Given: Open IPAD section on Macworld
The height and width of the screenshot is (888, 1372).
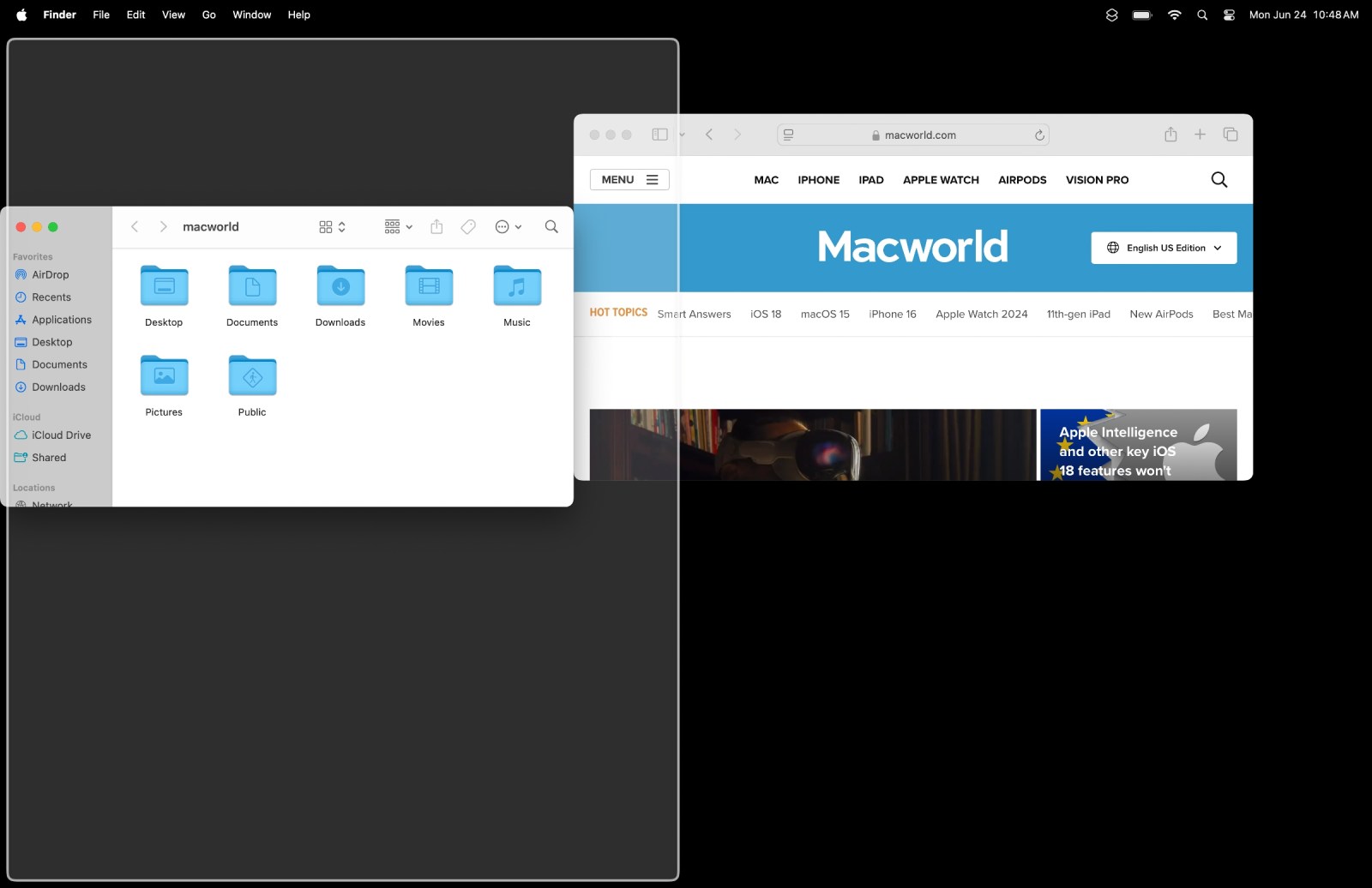Looking at the screenshot, I should click(871, 180).
